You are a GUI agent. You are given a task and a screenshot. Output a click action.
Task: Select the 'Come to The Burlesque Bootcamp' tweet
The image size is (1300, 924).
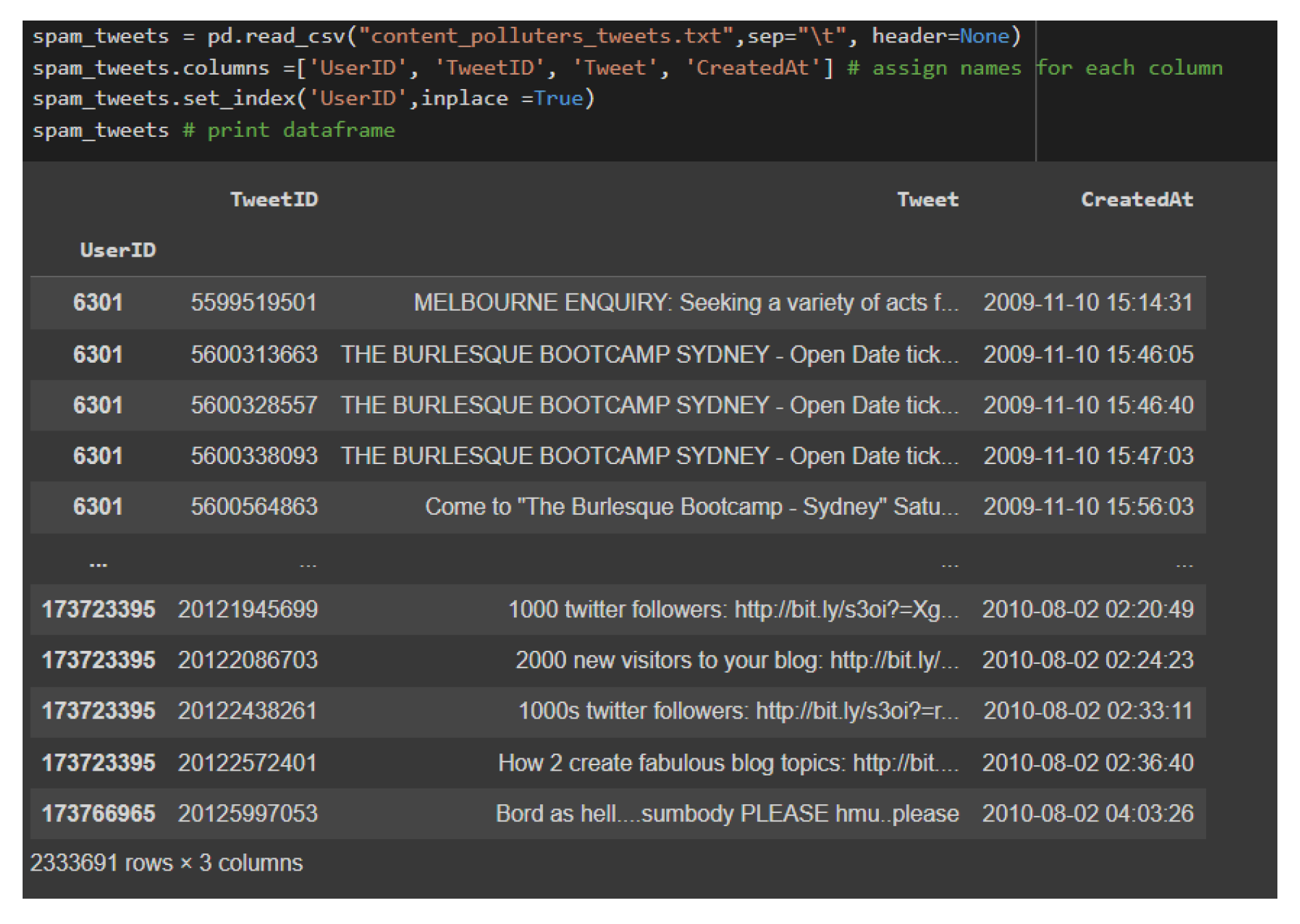click(x=691, y=506)
